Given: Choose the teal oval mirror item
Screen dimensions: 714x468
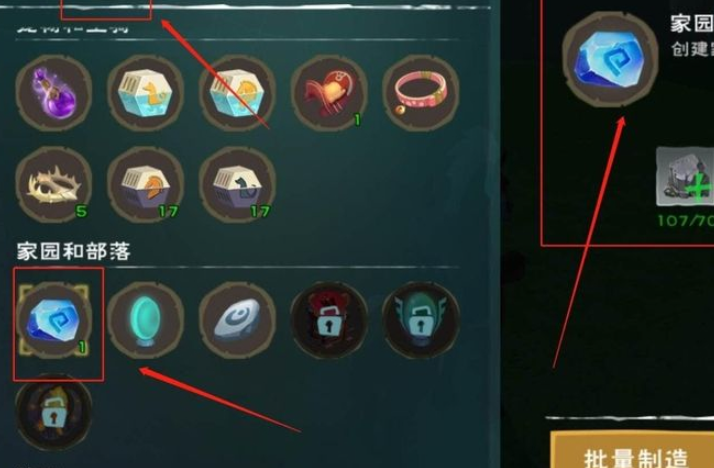Looking at the screenshot, I should pyautogui.click(x=145, y=320).
